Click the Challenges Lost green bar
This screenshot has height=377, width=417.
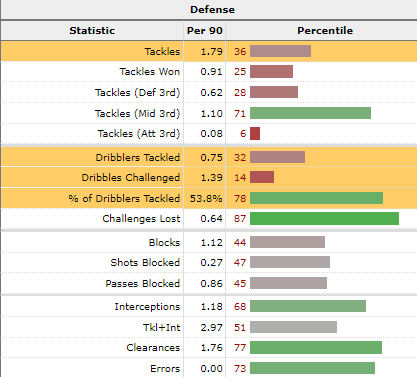(x=324, y=219)
